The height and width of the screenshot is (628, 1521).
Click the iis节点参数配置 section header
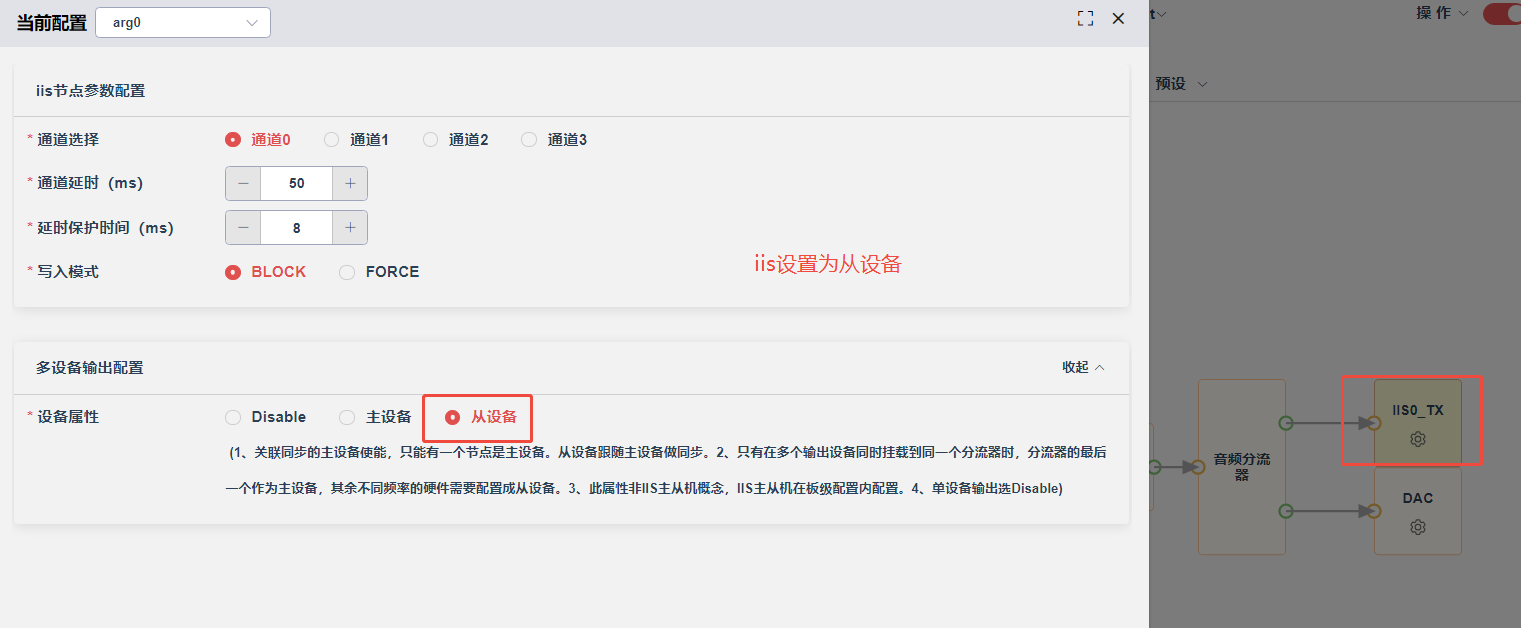[x=91, y=91]
